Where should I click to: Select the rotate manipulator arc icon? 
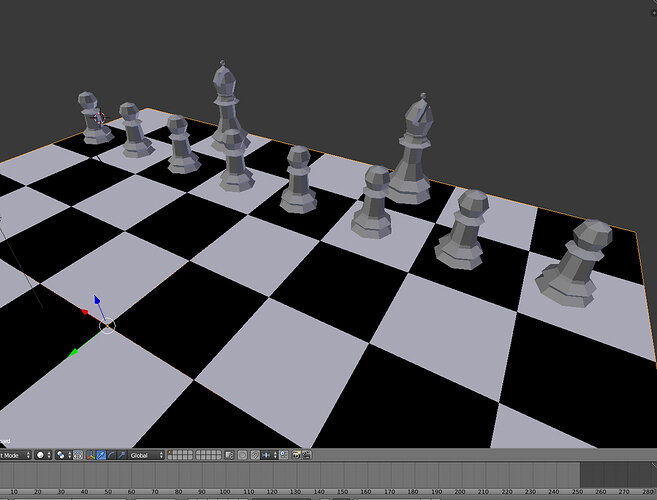click(x=111, y=455)
